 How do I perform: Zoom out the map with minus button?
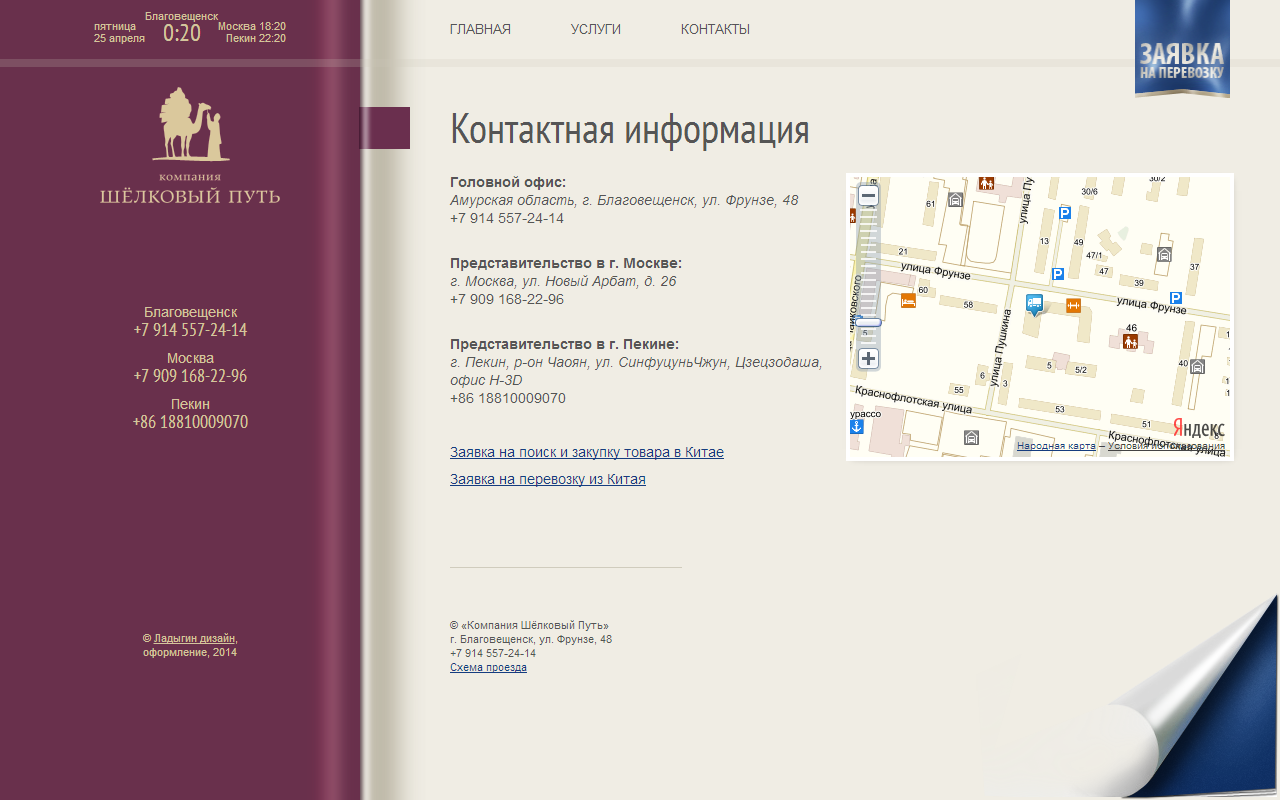point(868,196)
